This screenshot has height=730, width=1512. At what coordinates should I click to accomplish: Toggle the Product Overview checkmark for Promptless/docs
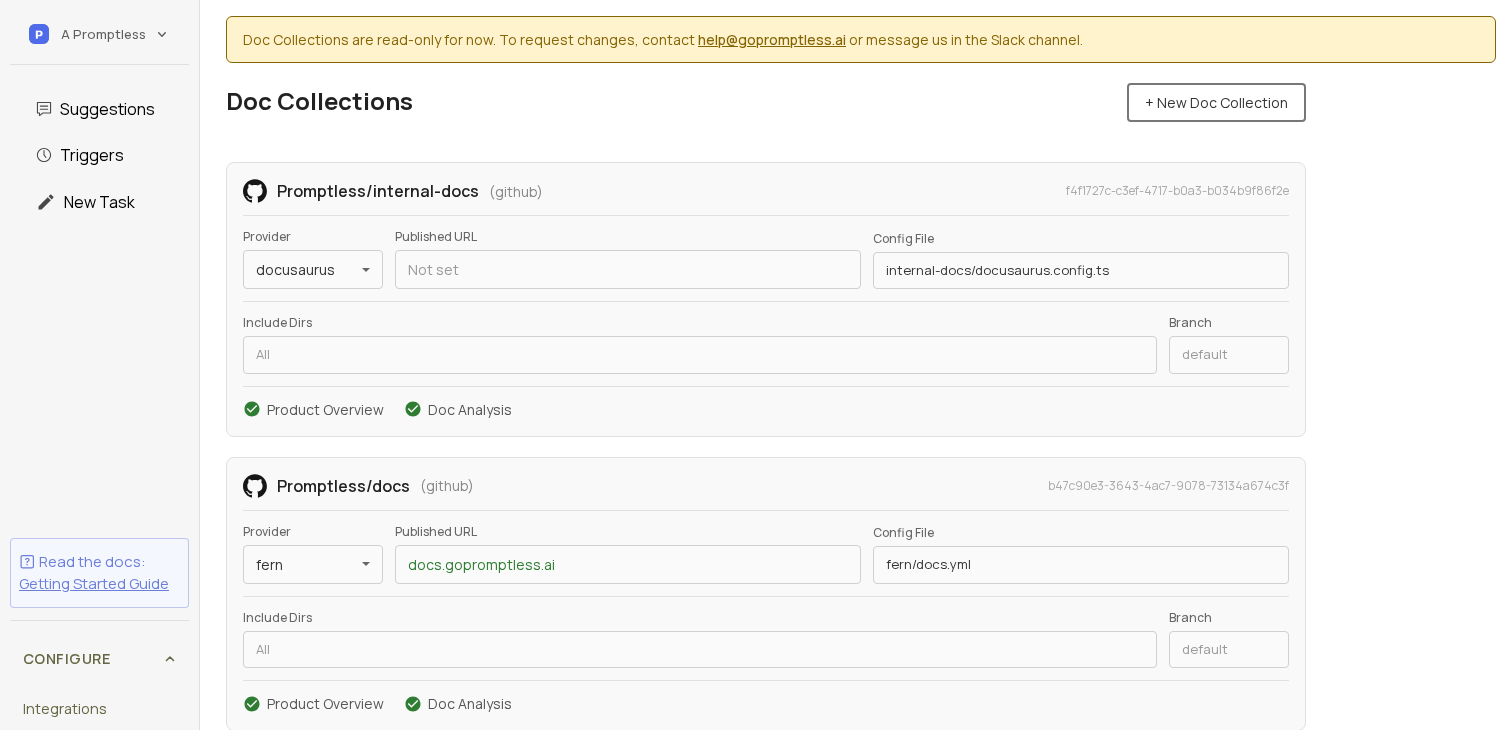click(x=252, y=704)
